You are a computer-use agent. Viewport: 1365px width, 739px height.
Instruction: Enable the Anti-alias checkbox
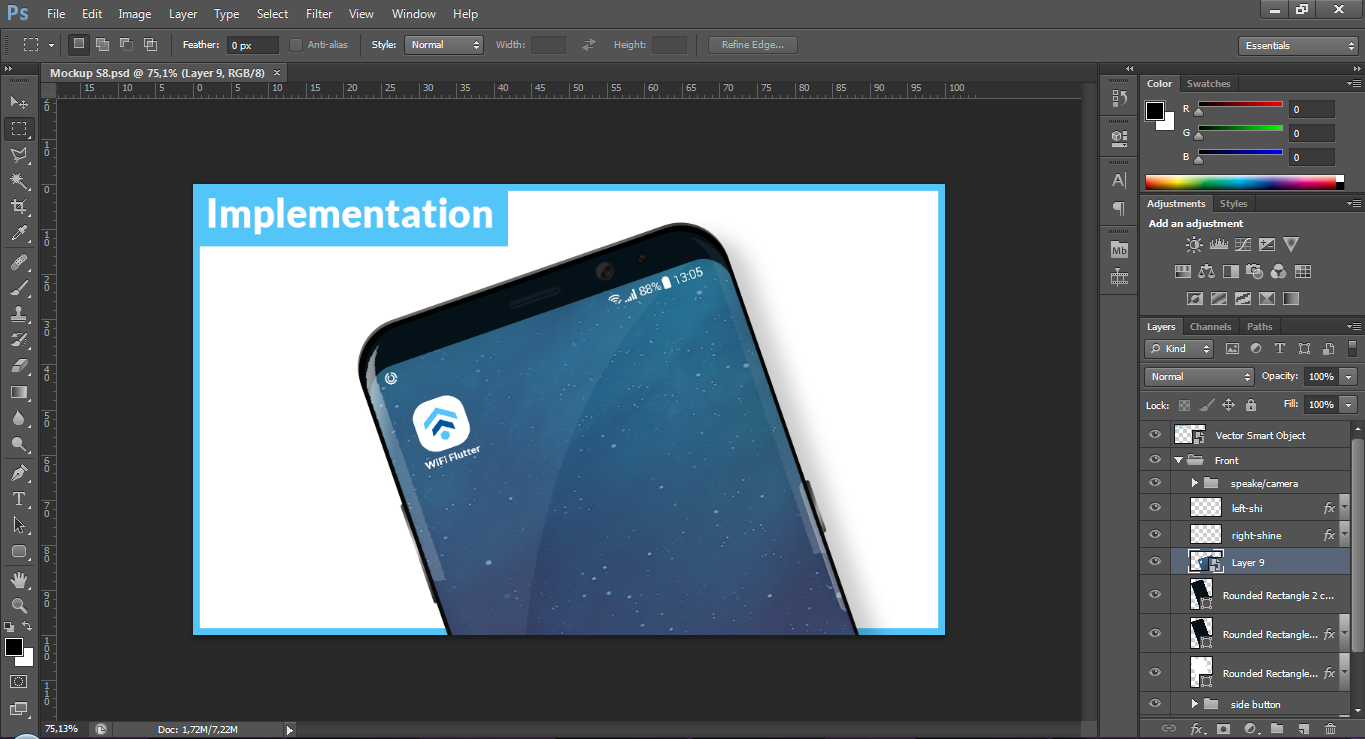[x=296, y=45]
